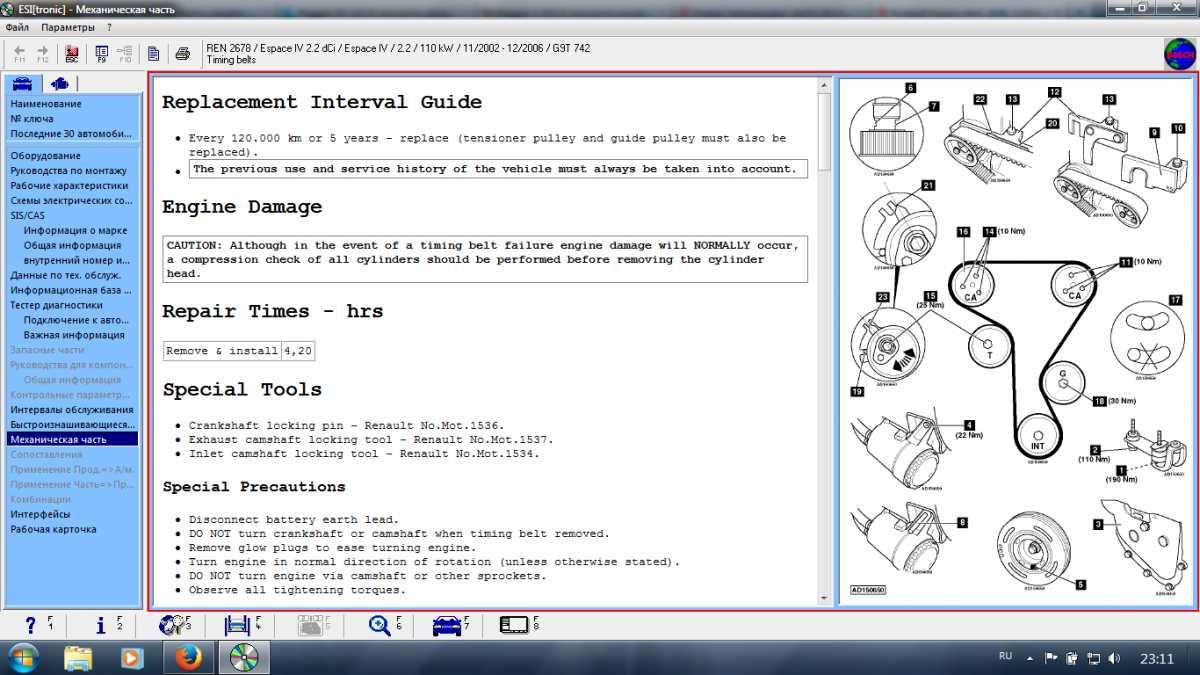Open Схемы электрических sidebar item
The image size is (1200, 675).
coord(73,201)
